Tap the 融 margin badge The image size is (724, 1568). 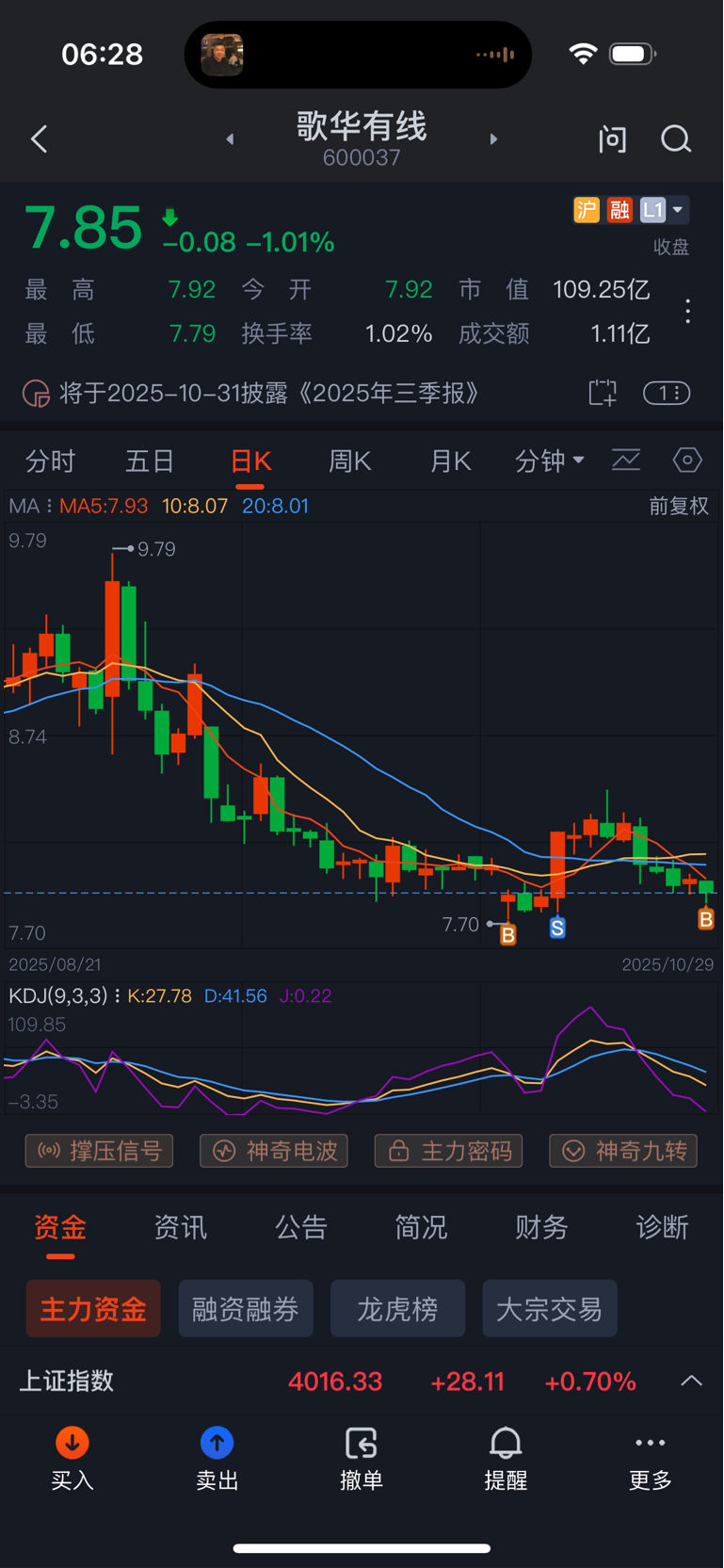point(619,209)
